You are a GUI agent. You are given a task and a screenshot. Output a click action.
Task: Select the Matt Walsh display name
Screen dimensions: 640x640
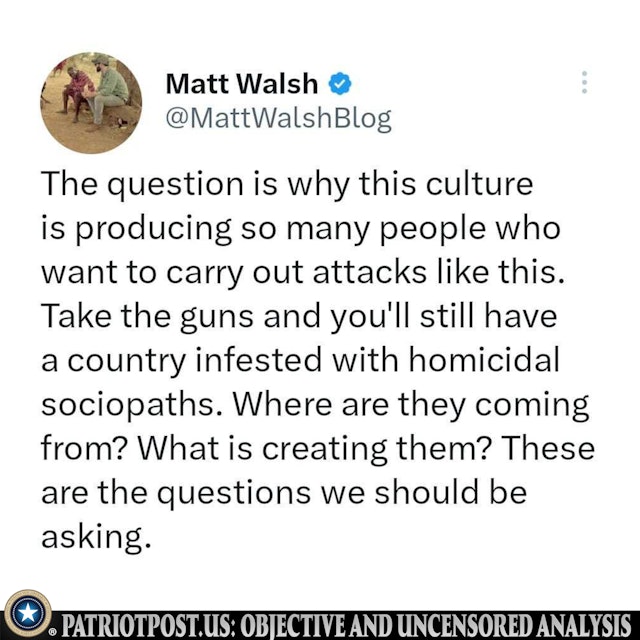point(242,84)
